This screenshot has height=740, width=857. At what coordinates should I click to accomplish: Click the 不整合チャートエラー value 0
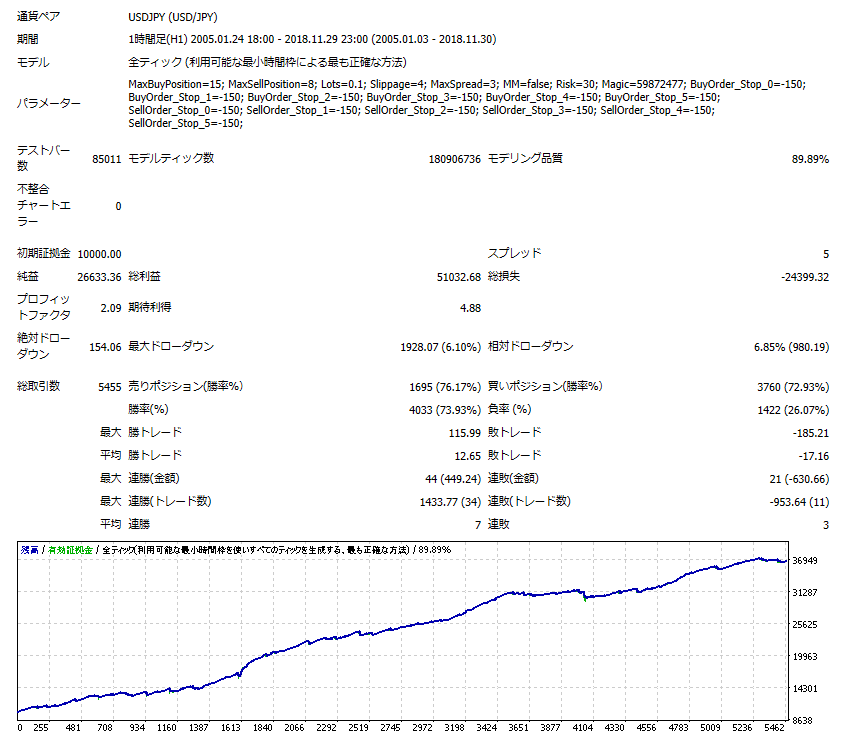click(x=118, y=207)
